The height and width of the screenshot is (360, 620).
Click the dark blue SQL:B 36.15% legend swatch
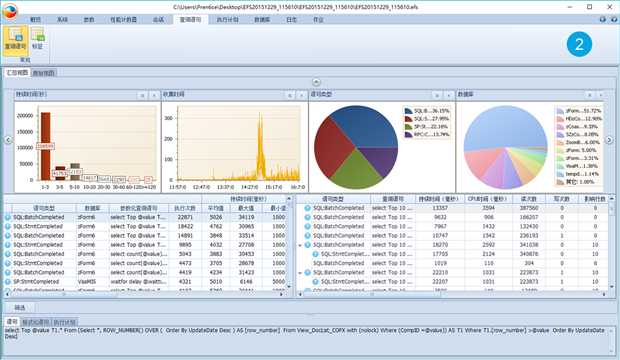click(408, 111)
